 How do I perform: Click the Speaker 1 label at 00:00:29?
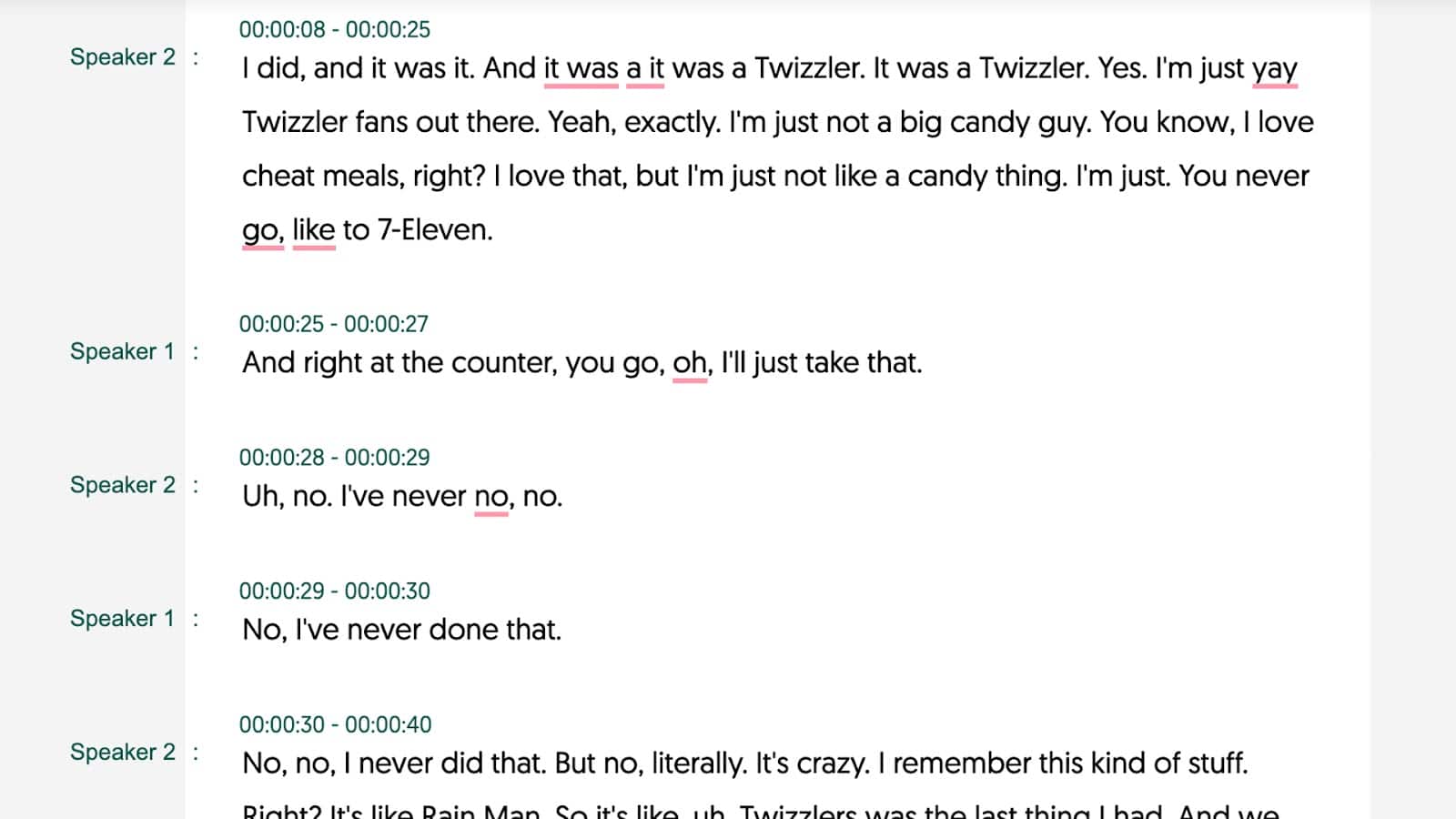[x=122, y=619]
